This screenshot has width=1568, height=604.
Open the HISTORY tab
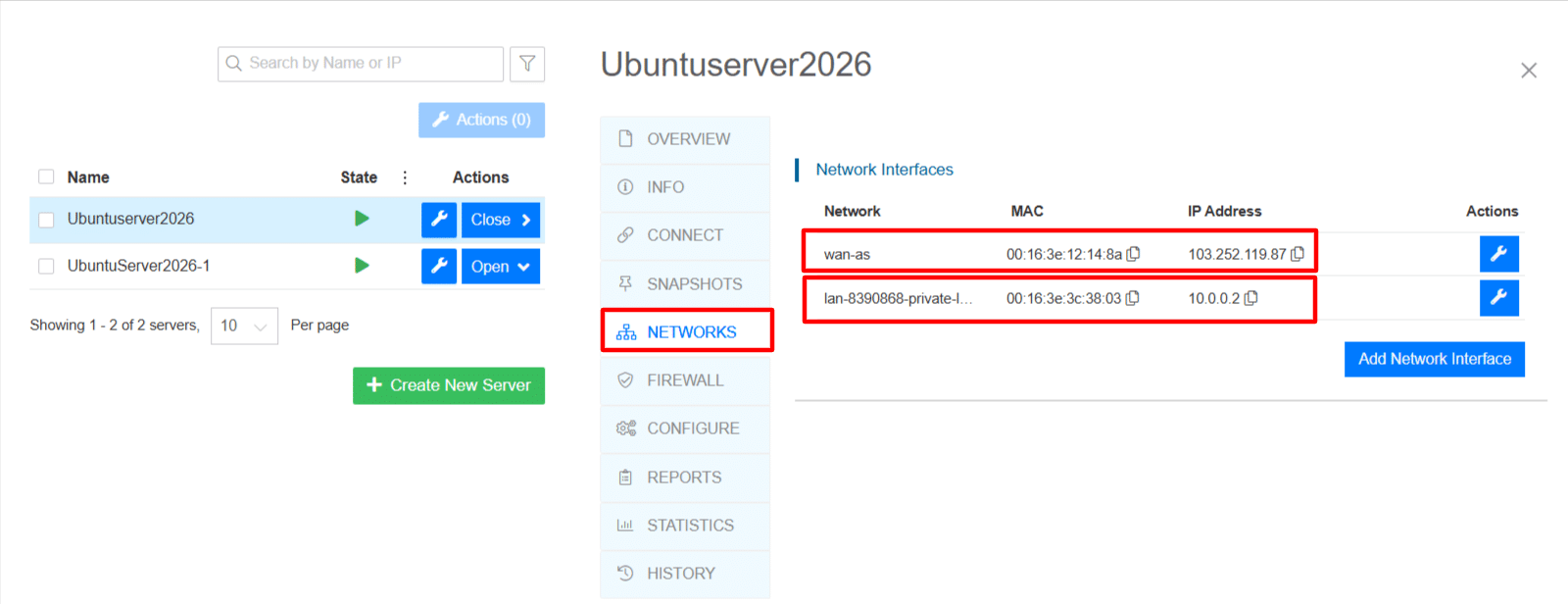(x=685, y=574)
